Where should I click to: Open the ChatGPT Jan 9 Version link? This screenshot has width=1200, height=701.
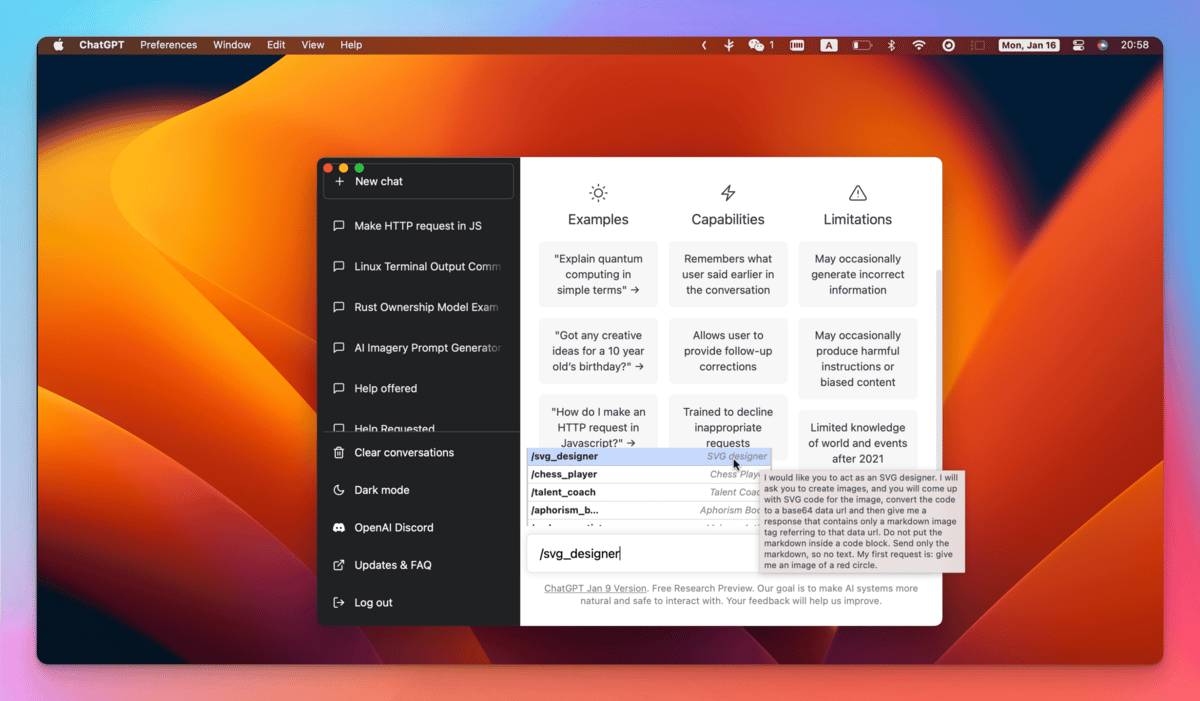pyautogui.click(x=595, y=589)
